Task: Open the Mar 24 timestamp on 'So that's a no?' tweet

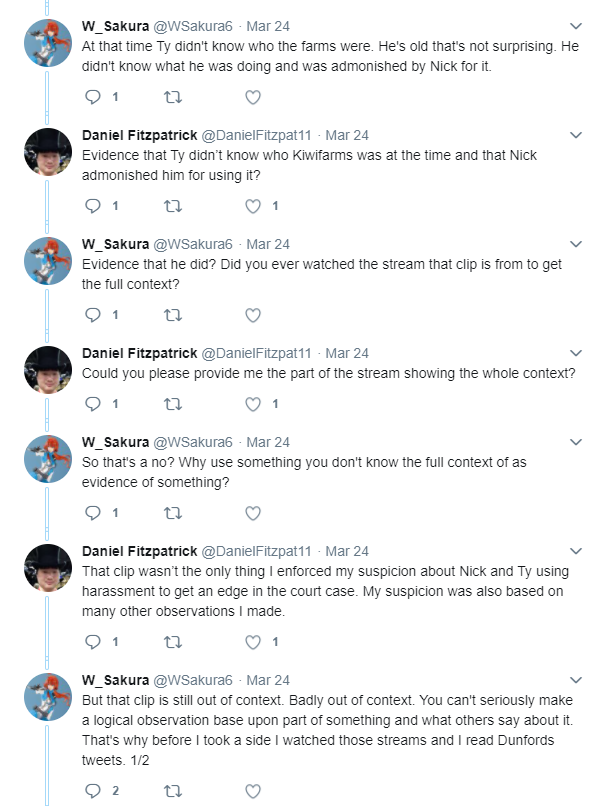Action: pos(268,442)
